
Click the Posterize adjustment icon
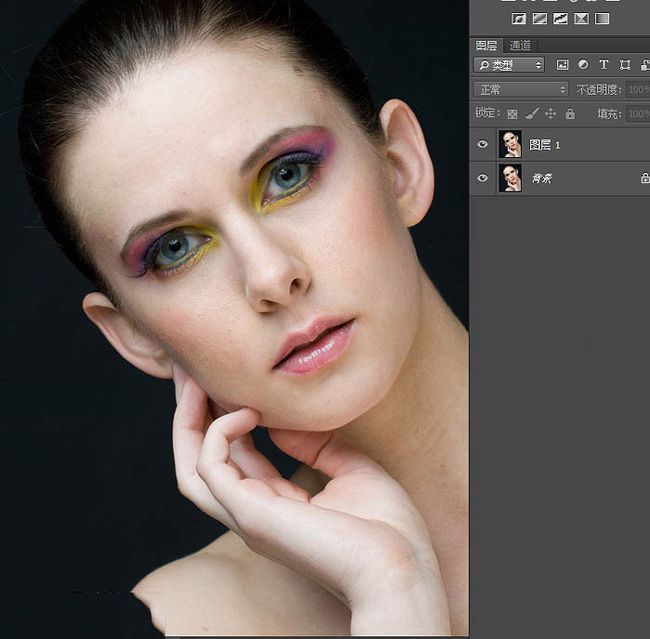pos(540,19)
